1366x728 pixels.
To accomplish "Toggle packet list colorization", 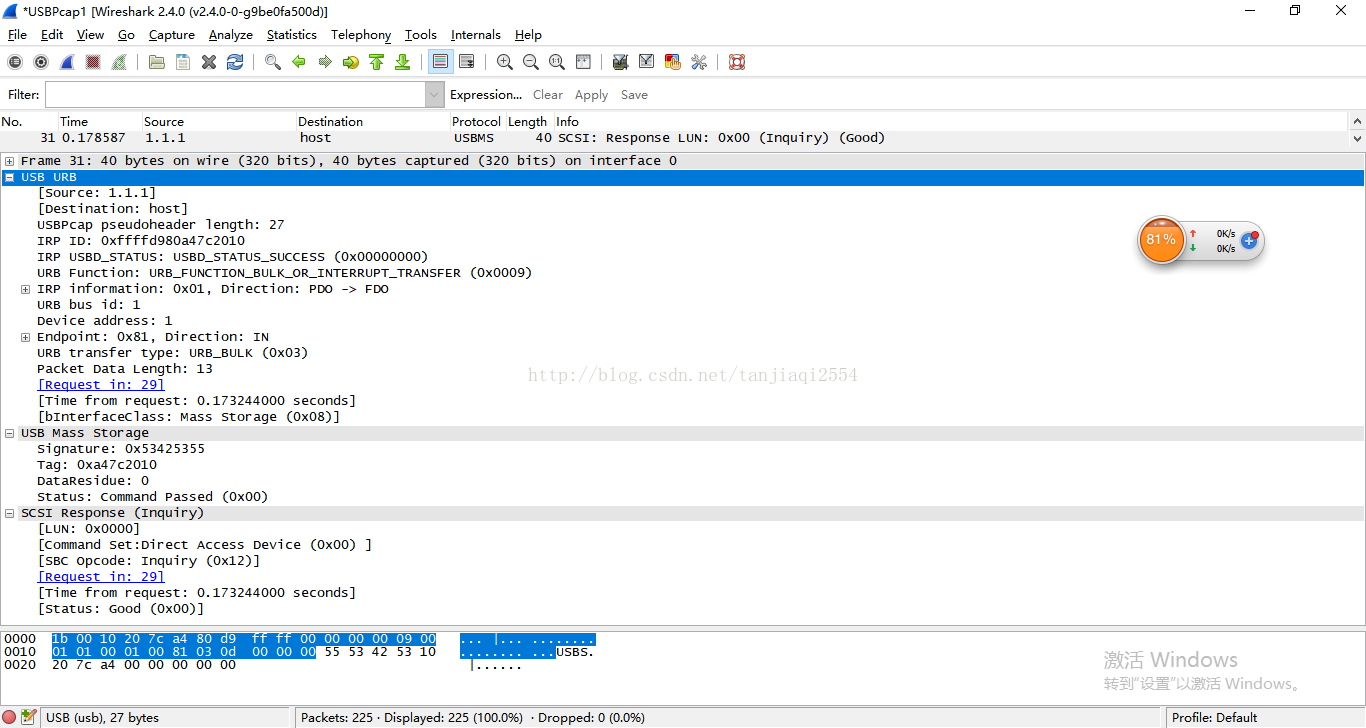I will [440, 62].
